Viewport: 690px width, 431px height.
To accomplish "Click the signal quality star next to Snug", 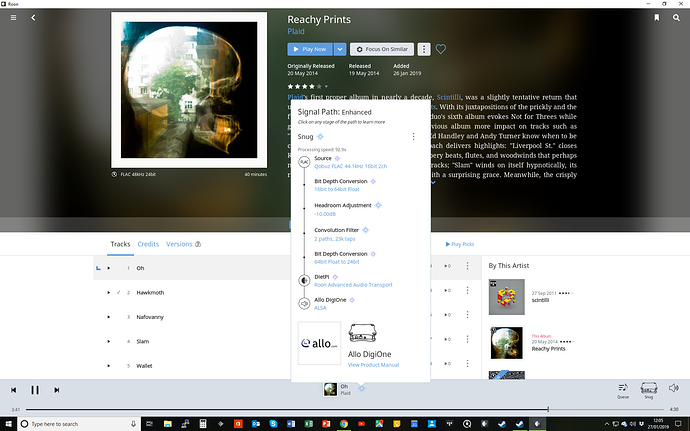I will click(x=320, y=136).
